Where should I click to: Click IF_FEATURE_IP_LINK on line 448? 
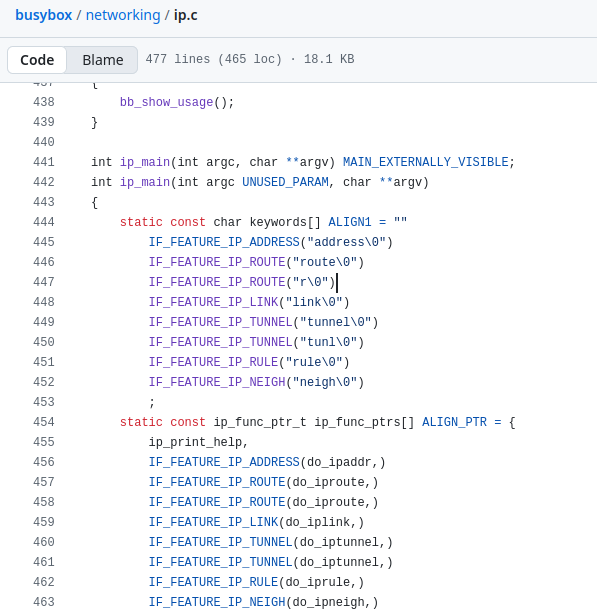[x=214, y=302]
